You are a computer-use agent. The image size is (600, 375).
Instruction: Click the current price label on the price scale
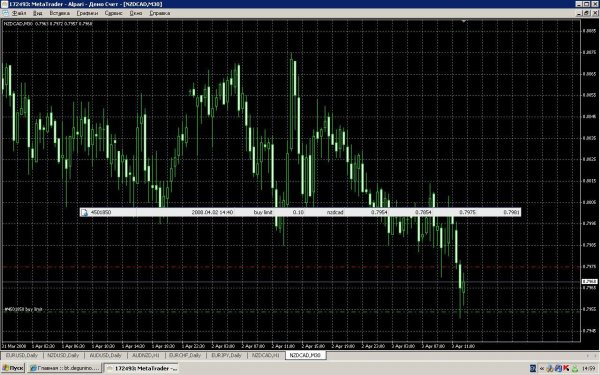pos(589,282)
